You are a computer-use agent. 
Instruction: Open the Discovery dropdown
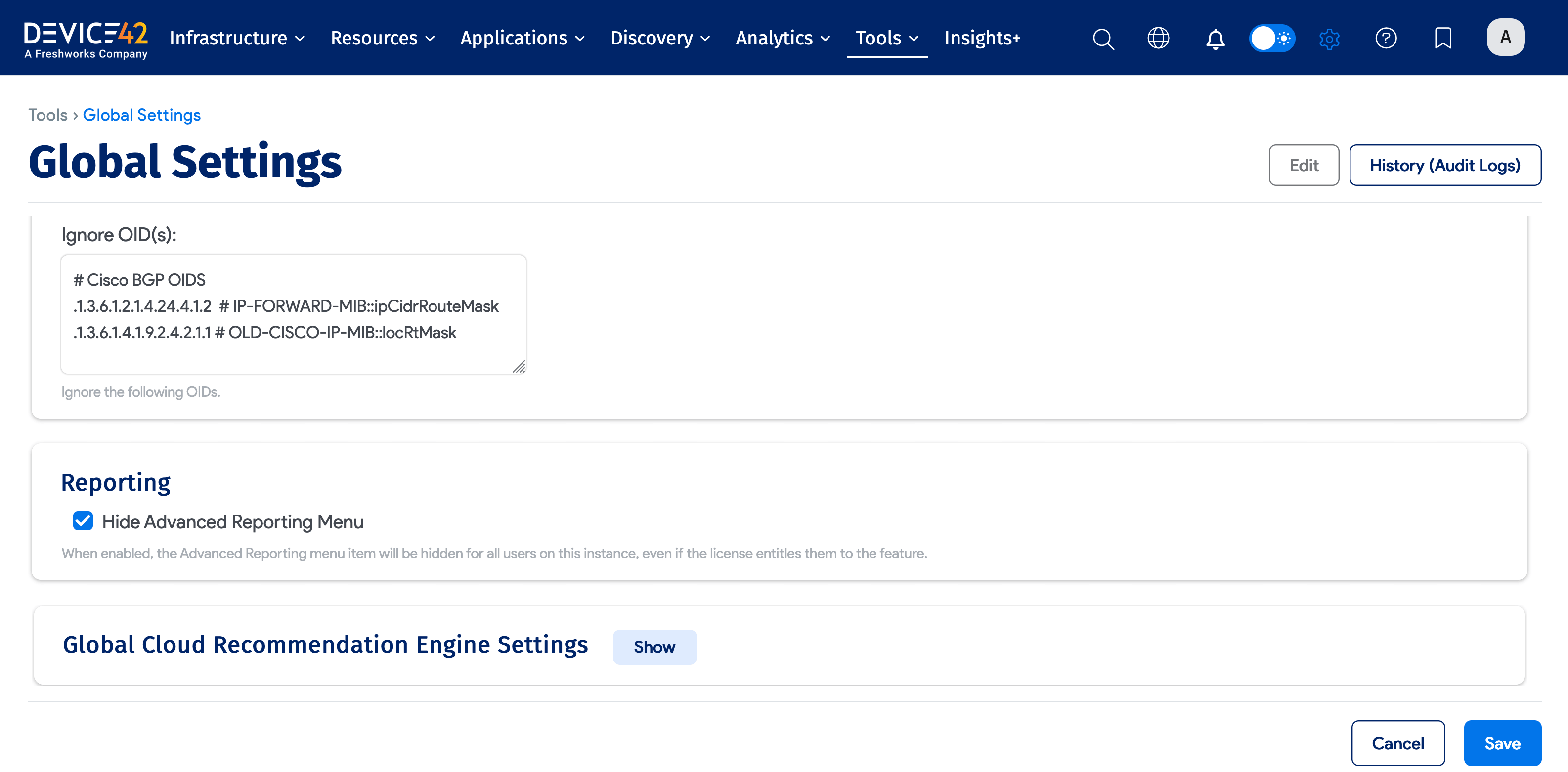(660, 39)
